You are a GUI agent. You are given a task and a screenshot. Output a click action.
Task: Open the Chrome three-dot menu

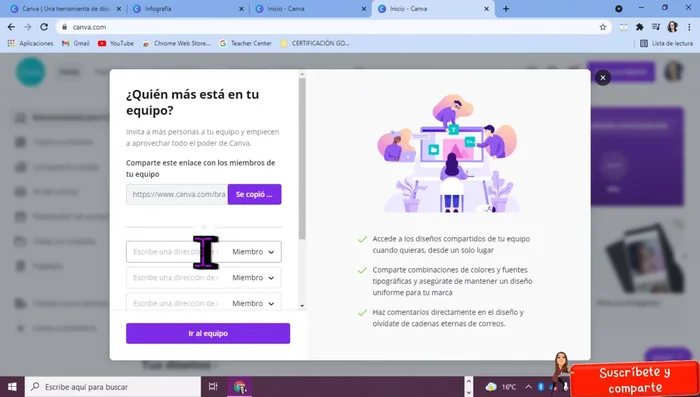689,27
